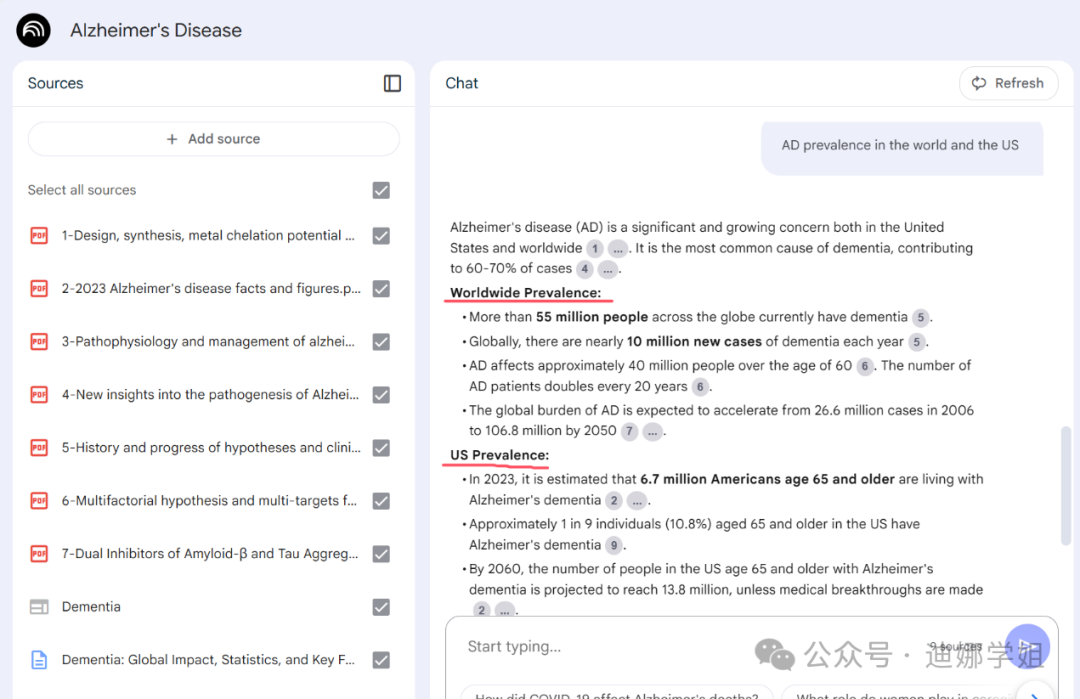Click the NotebookLM logo icon
1080x699 pixels.
point(33,30)
